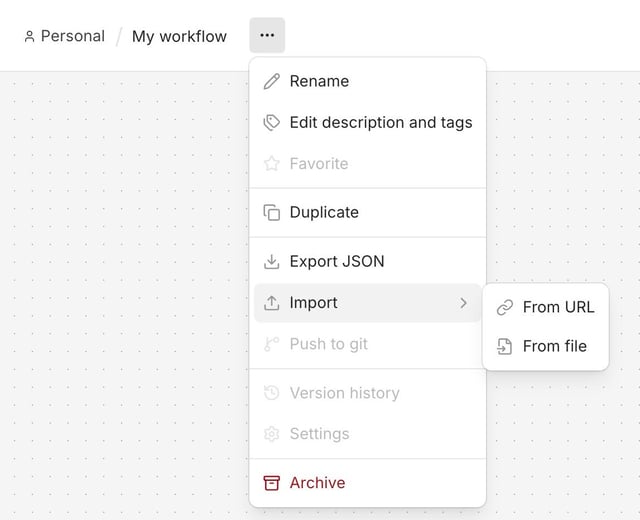Image resolution: width=640 pixels, height=520 pixels.
Task: Click the Duplicate copy icon
Action: (271, 212)
